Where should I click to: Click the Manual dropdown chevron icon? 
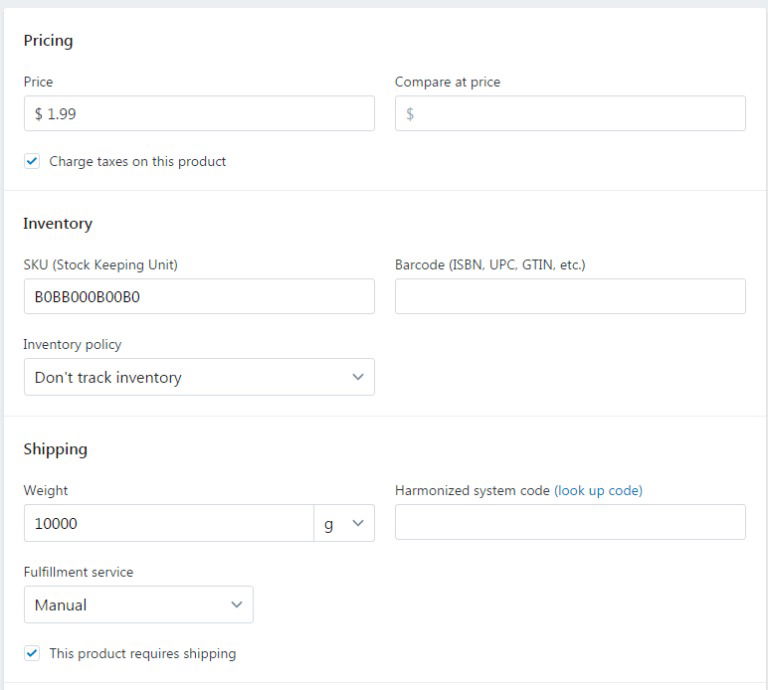pyautogui.click(x=237, y=605)
